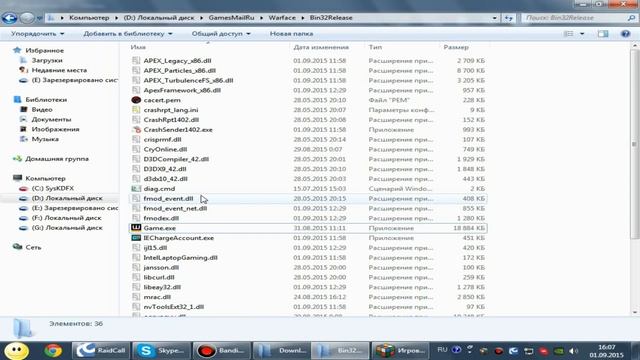Image resolution: width=640 pixels, height=360 pixels.
Task: Click the Forward navigation arrow
Action: [27, 18]
